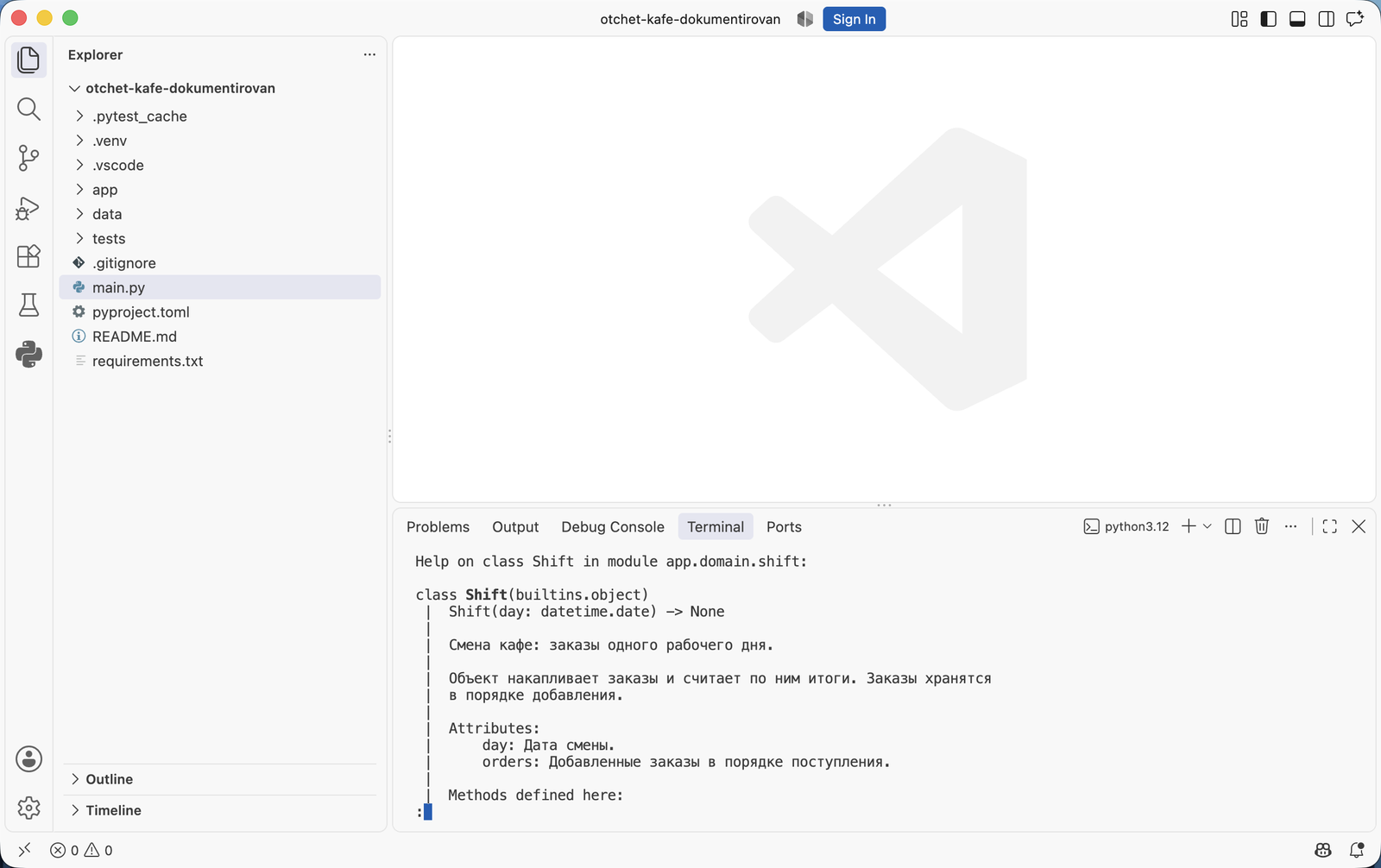Image resolution: width=1381 pixels, height=868 pixels.
Task: Open the Python extension view
Action: point(28,354)
